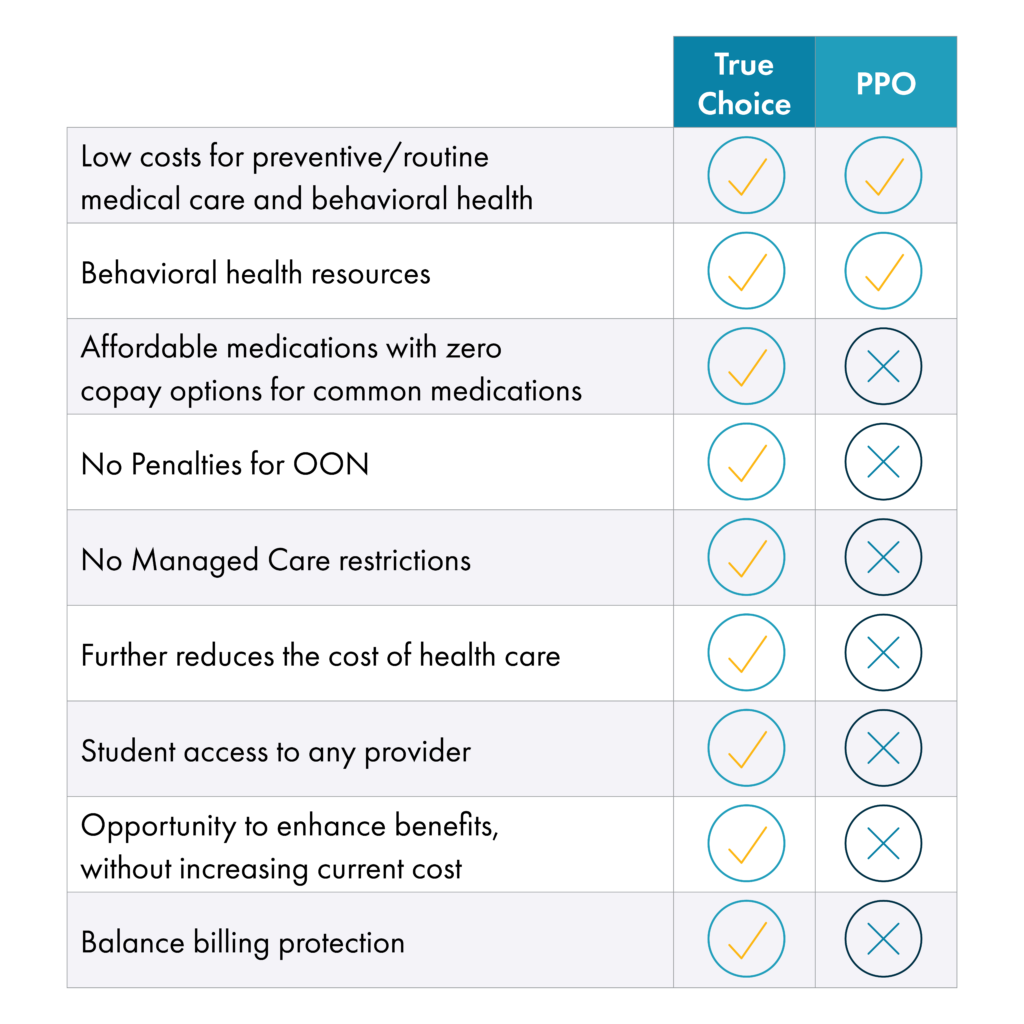Click PPO X icon for No Penalties for OON
This screenshot has width=1024, height=1024.
[x=883, y=463]
